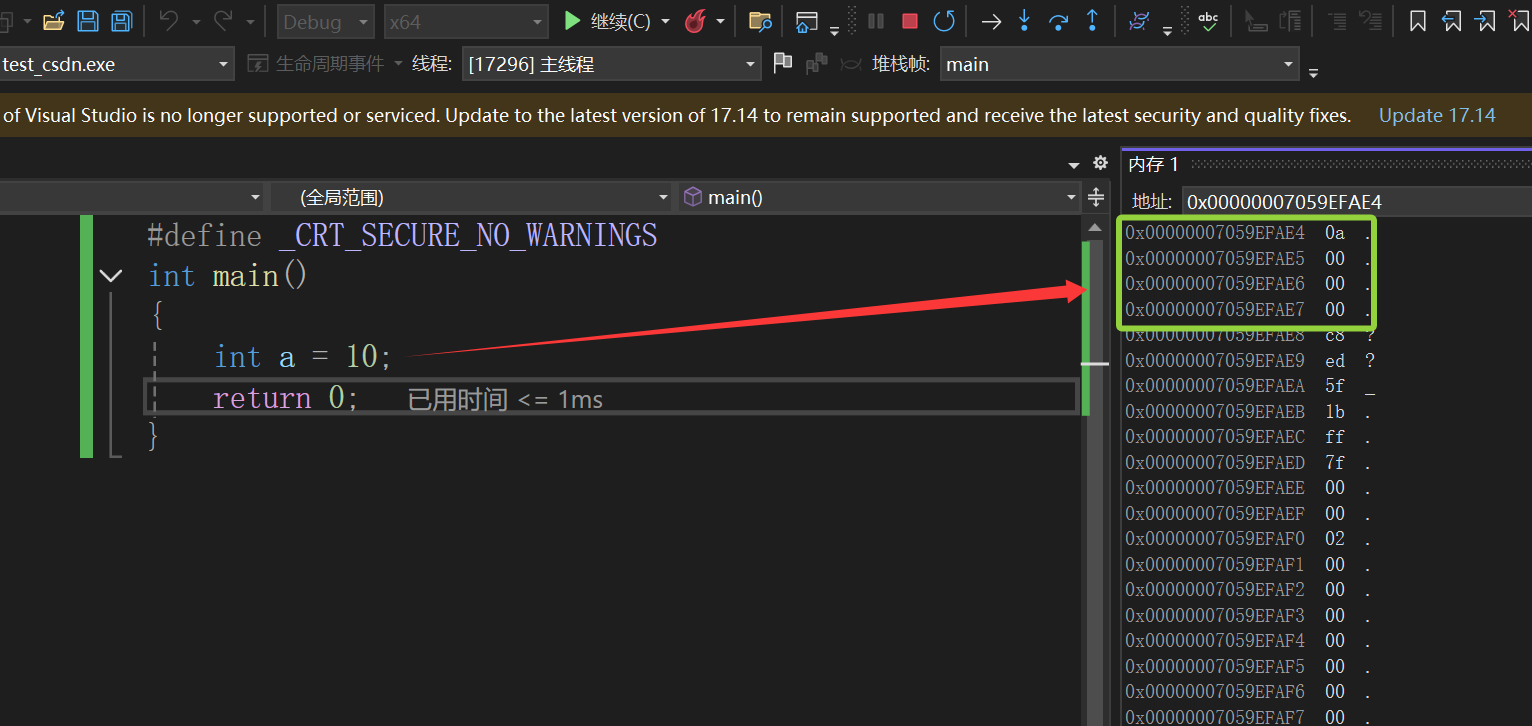Open the 全局范围 scope dropdown
Viewport: 1532px width, 726px height.
(x=471, y=197)
